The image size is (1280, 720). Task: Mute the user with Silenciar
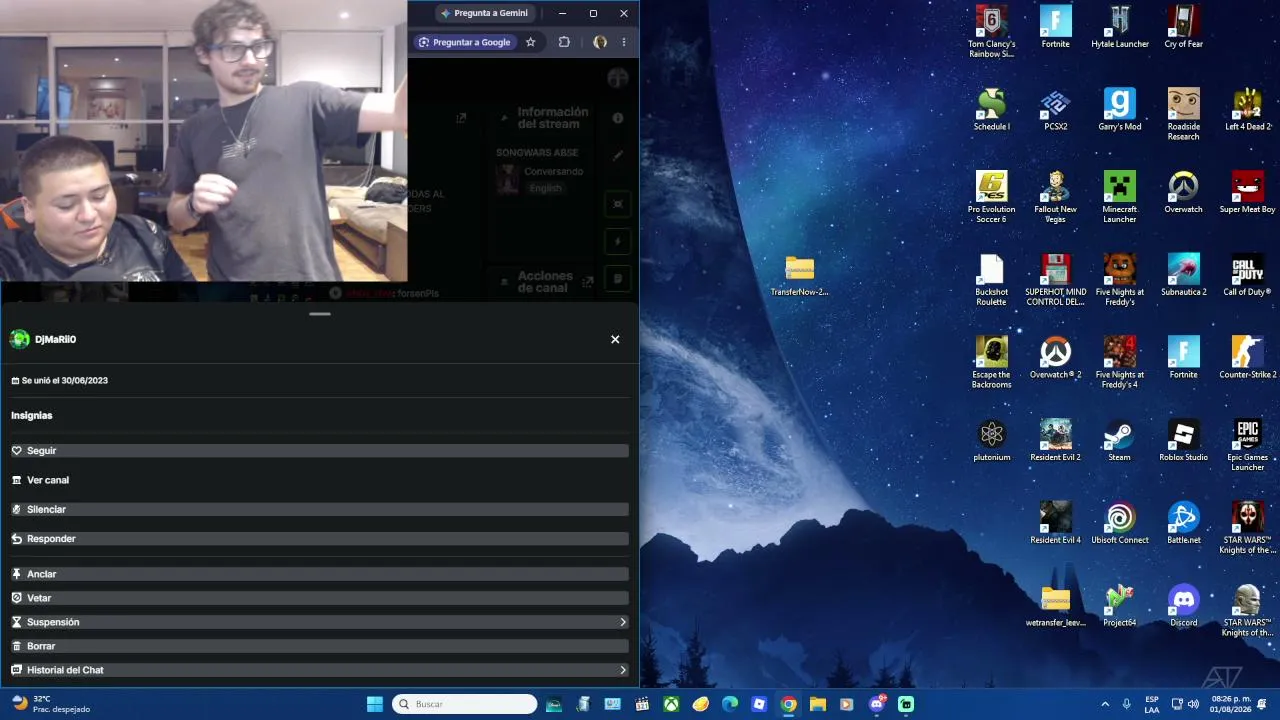point(320,510)
